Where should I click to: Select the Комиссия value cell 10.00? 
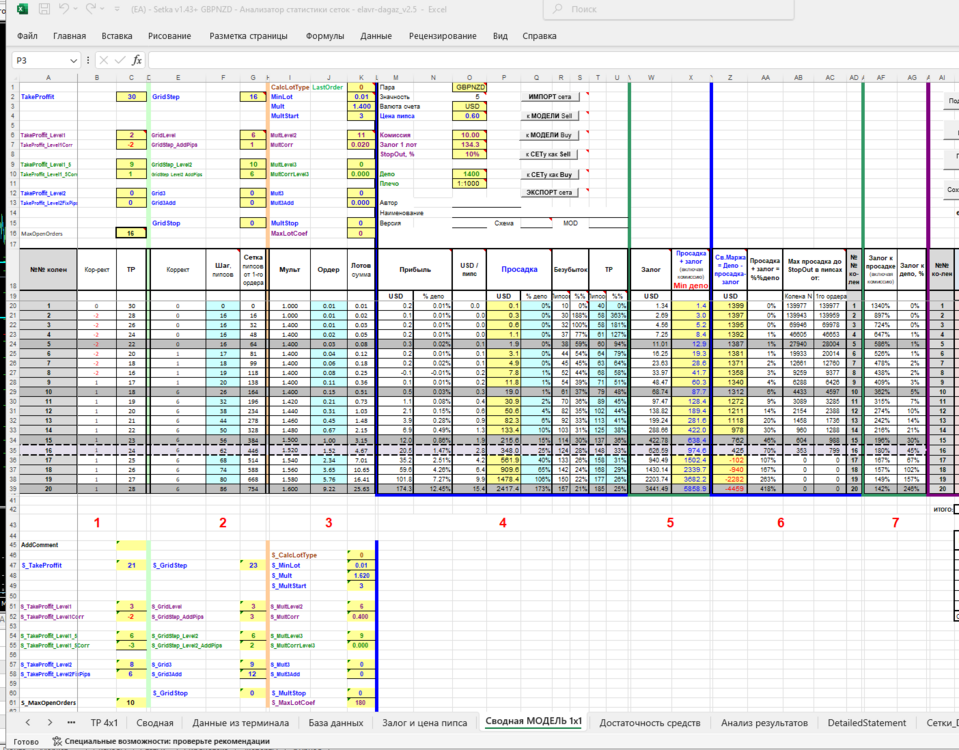pos(469,135)
